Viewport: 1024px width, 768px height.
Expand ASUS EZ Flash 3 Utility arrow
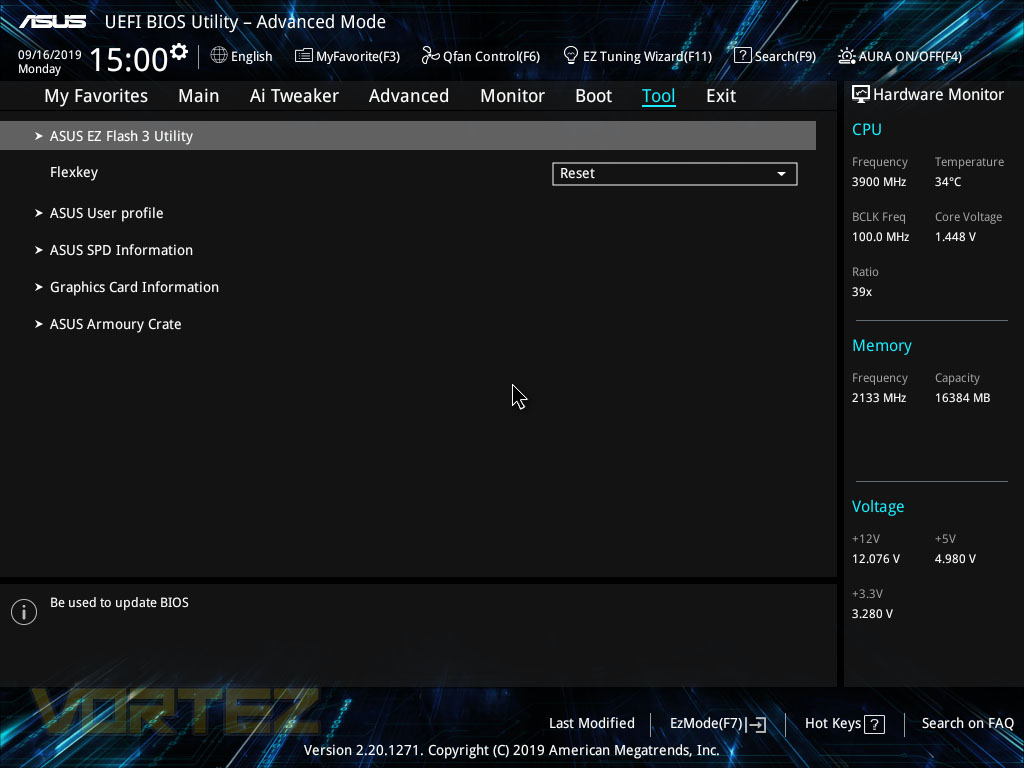coord(39,136)
